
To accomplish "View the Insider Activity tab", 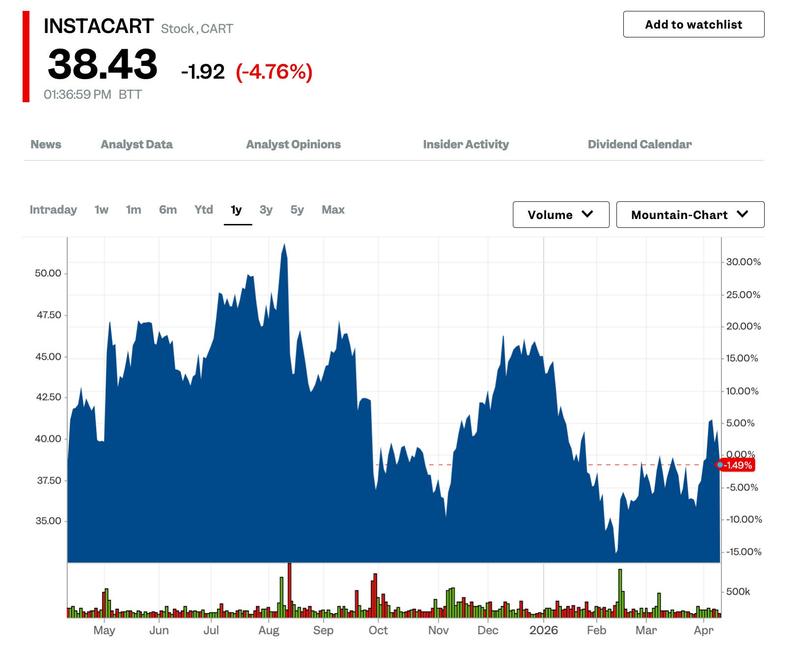I will 466,144.
